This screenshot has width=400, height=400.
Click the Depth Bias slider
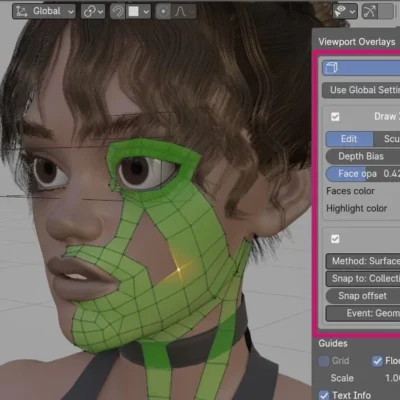point(363,156)
